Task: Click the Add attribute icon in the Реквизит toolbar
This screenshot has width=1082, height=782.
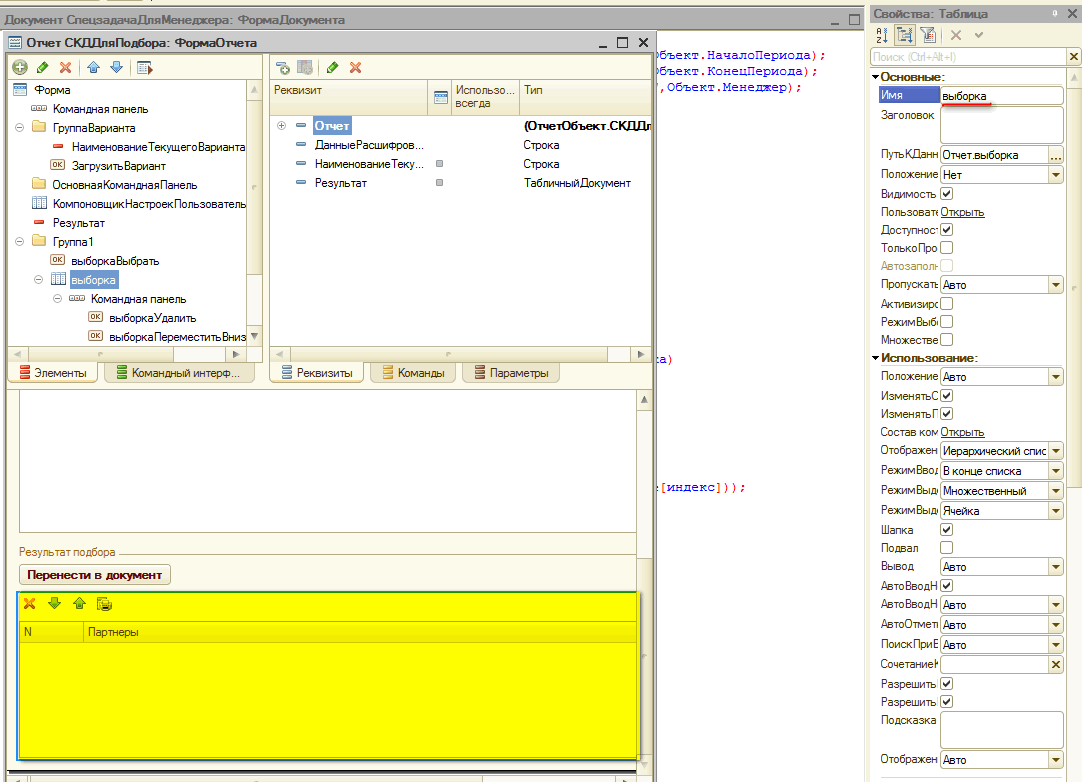Action: 283,67
